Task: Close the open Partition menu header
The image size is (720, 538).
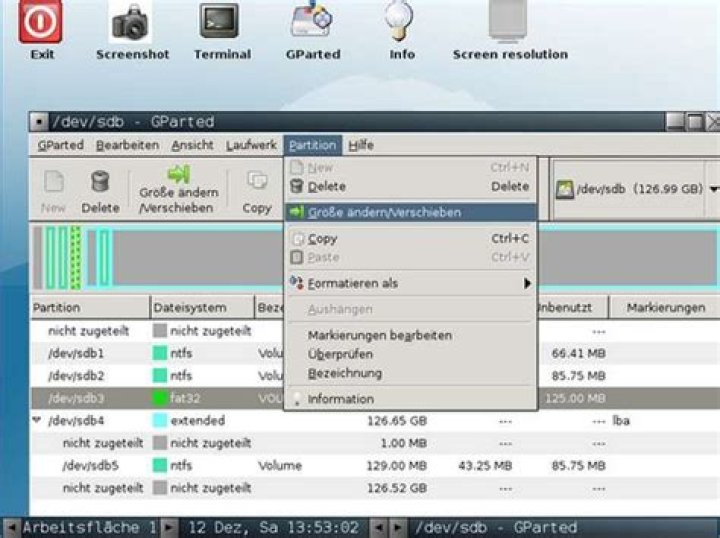Action: [x=313, y=145]
